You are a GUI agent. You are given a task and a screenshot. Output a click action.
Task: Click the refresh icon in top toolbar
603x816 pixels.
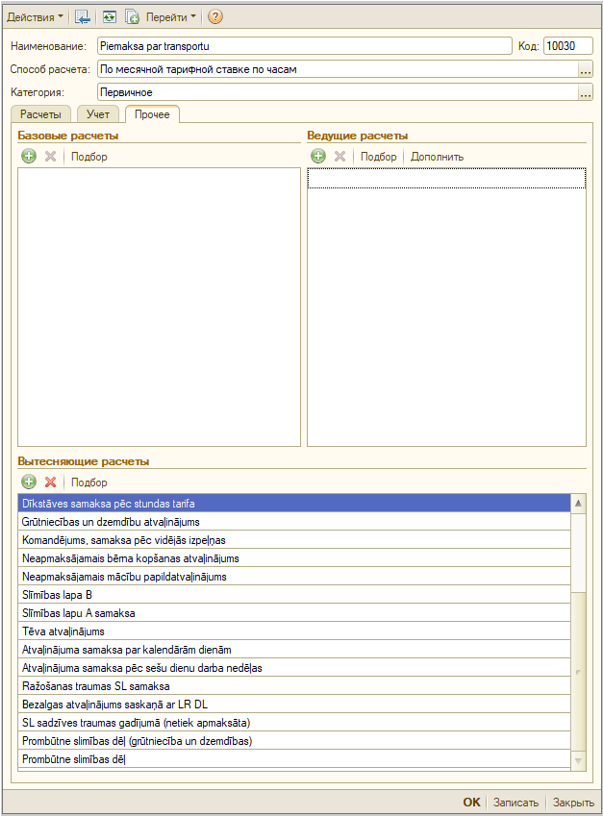(108, 17)
